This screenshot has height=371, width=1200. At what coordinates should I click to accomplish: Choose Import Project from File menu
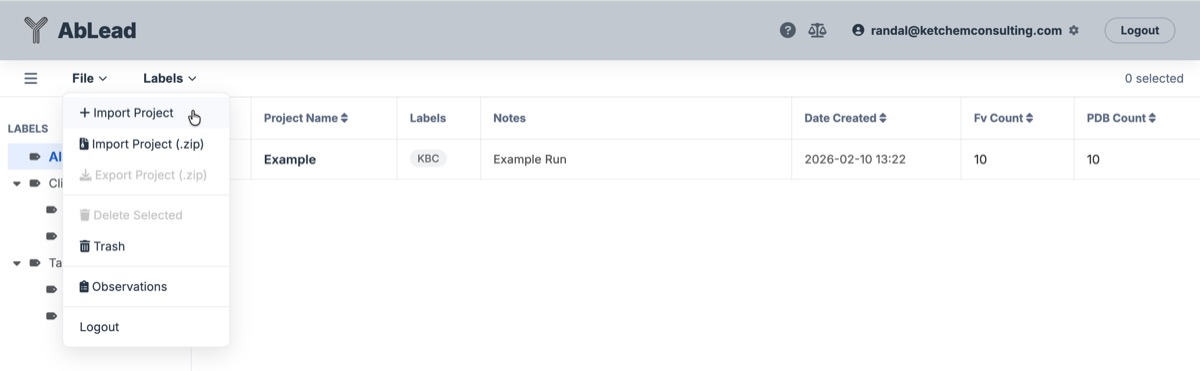(x=146, y=113)
